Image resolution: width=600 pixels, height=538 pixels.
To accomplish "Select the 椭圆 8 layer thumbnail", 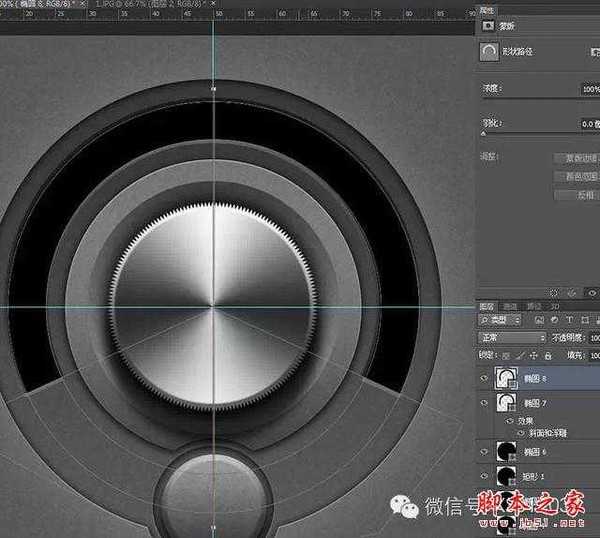I will [506, 379].
